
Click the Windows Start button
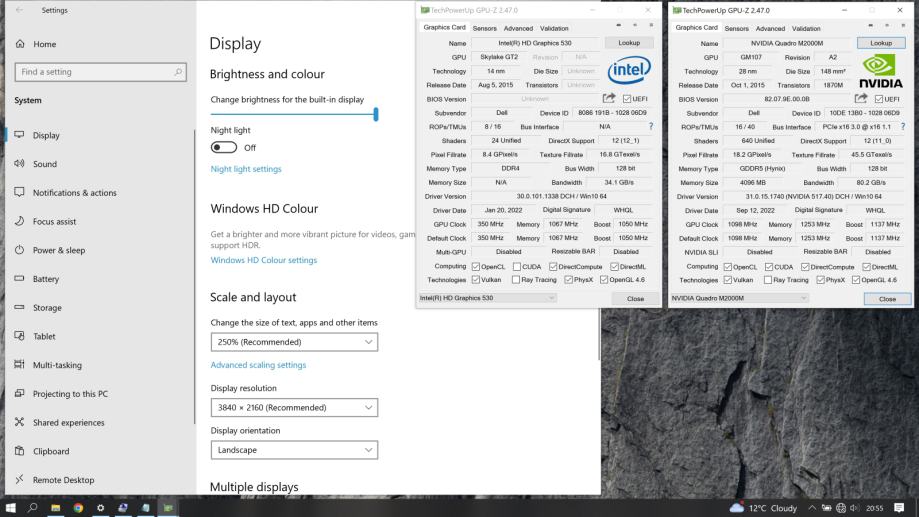pyautogui.click(x=11, y=508)
